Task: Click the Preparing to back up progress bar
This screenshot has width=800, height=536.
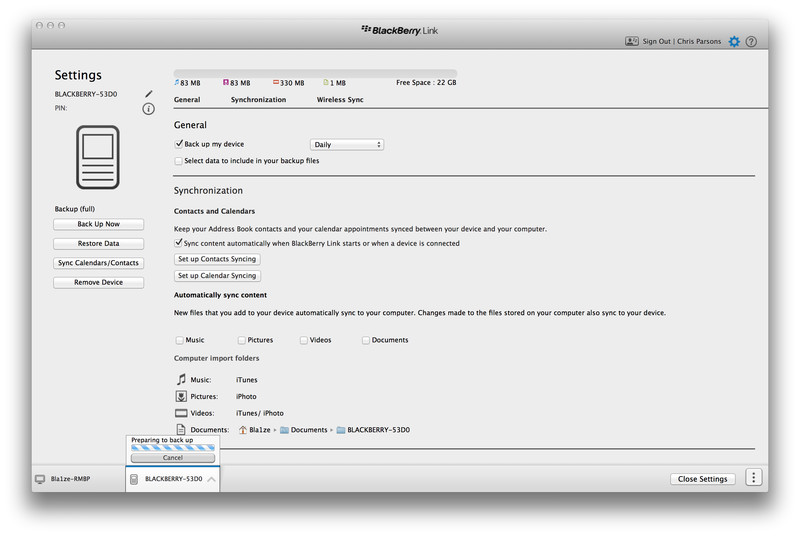Action: point(173,448)
